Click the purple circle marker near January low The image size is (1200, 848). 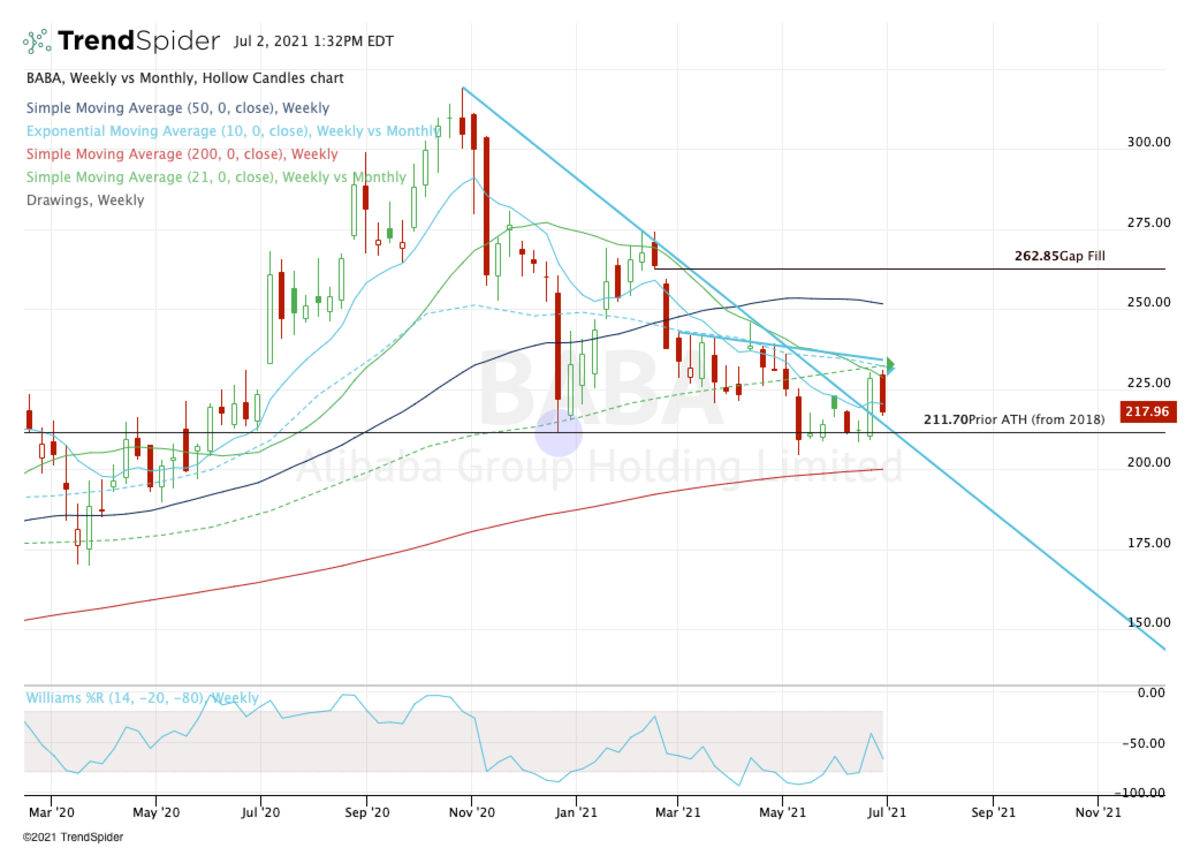tap(559, 433)
